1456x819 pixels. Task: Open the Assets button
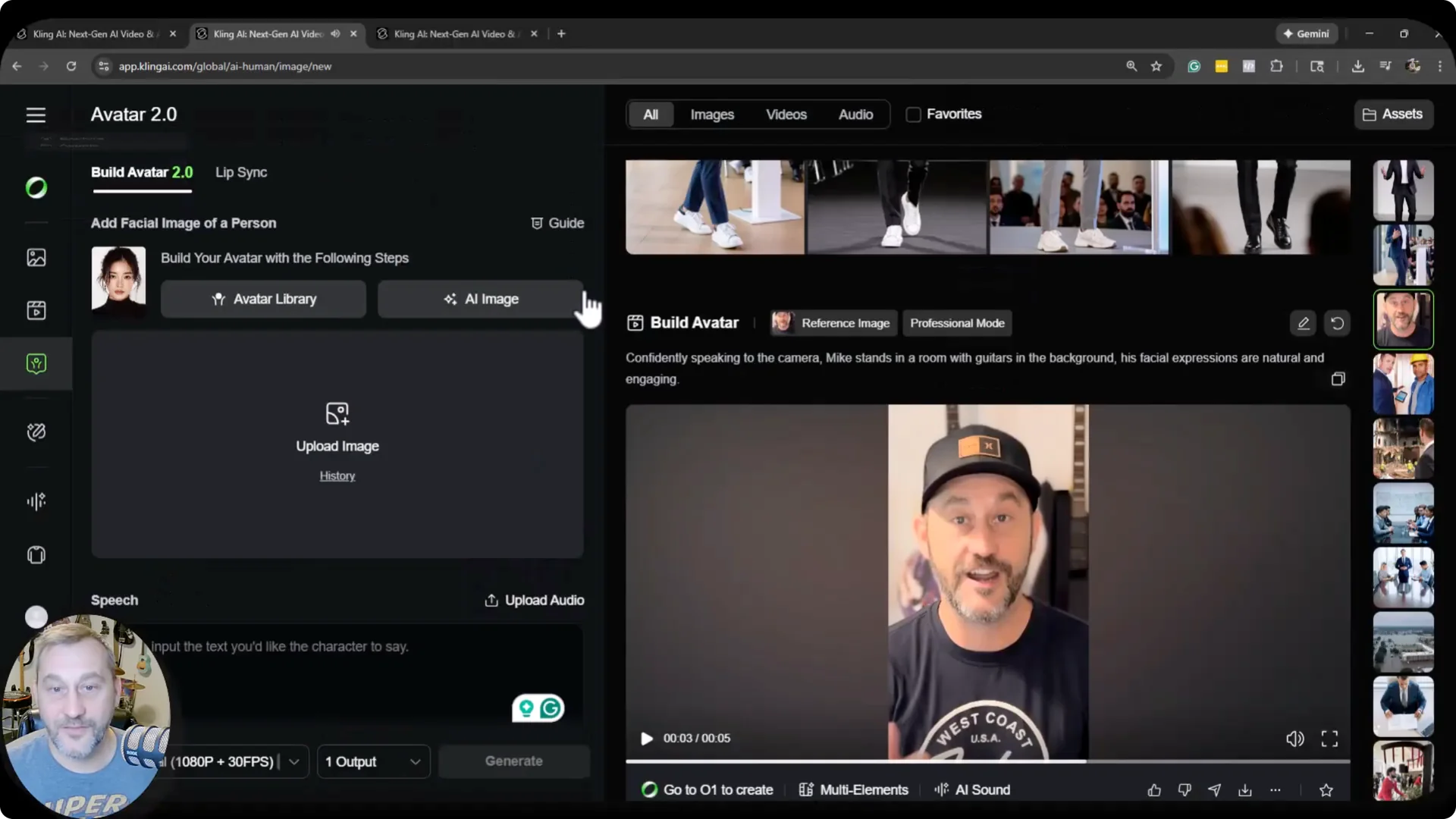(x=1393, y=115)
